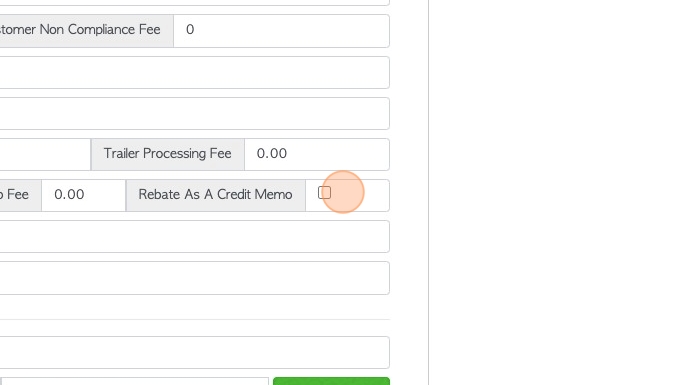This screenshot has width=688, height=385.
Task: Click empty field directly above Trailer Processing Fee row
Action: click(x=194, y=114)
